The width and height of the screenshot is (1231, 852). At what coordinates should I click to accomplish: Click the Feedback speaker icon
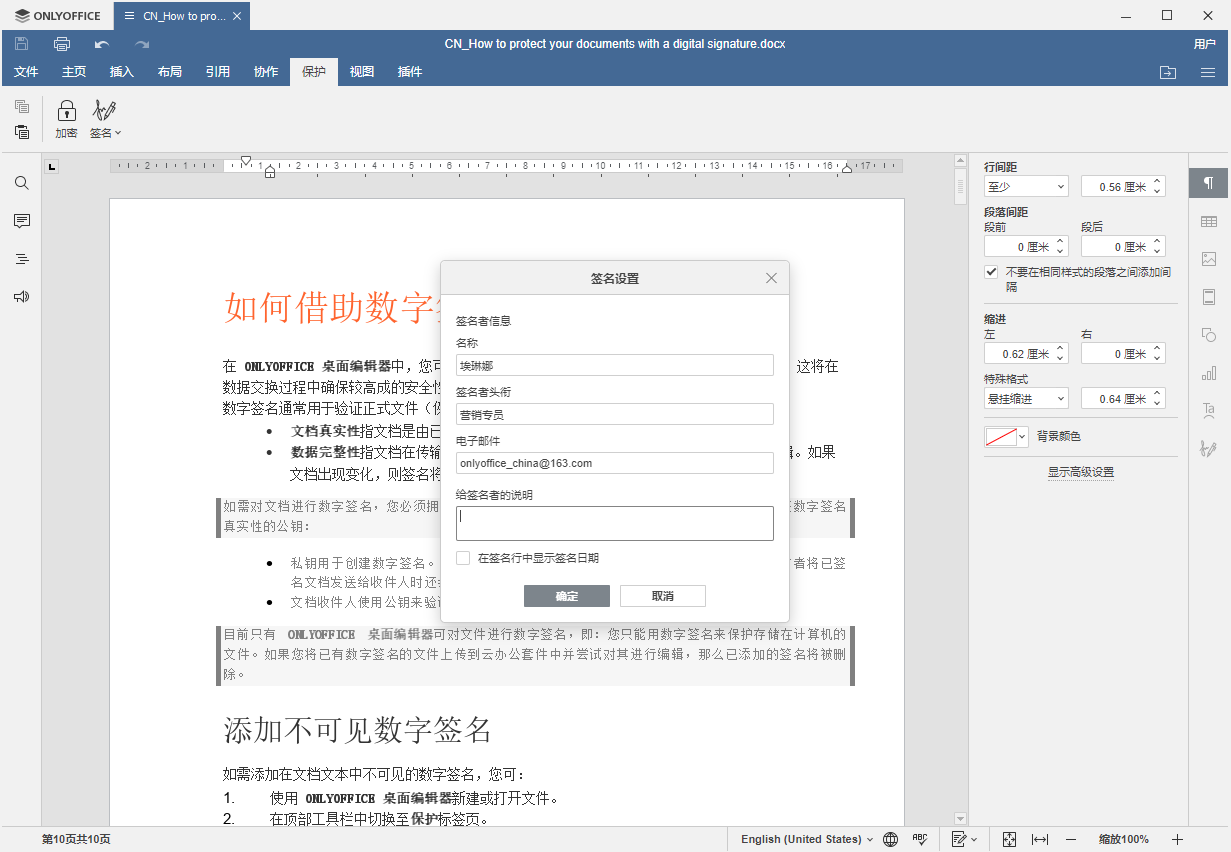(x=22, y=297)
